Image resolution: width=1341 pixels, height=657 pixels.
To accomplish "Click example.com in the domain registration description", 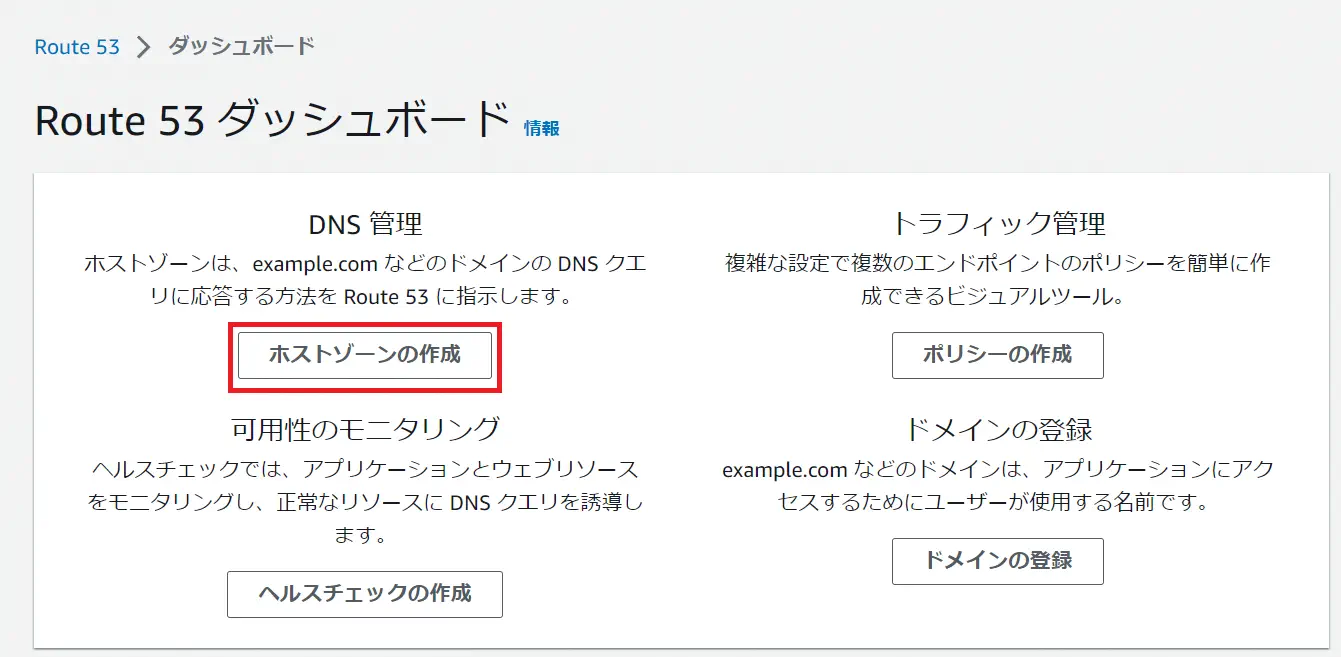I will tap(784, 470).
